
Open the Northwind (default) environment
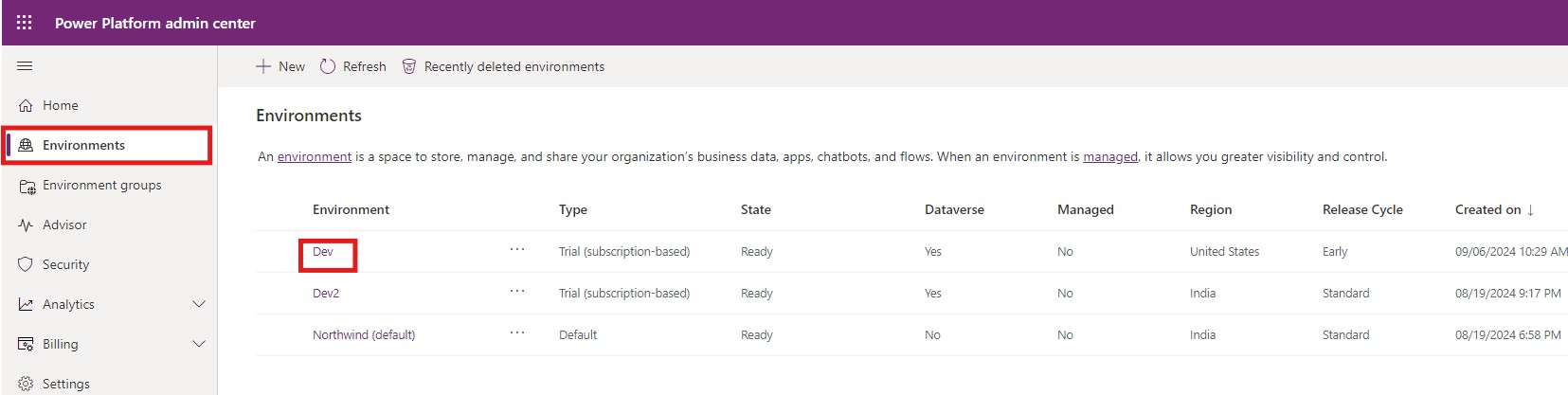(x=364, y=334)
